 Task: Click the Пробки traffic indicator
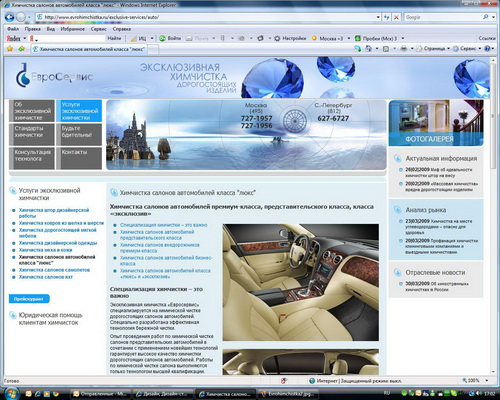pyautogui.click(x=376, y=38)
